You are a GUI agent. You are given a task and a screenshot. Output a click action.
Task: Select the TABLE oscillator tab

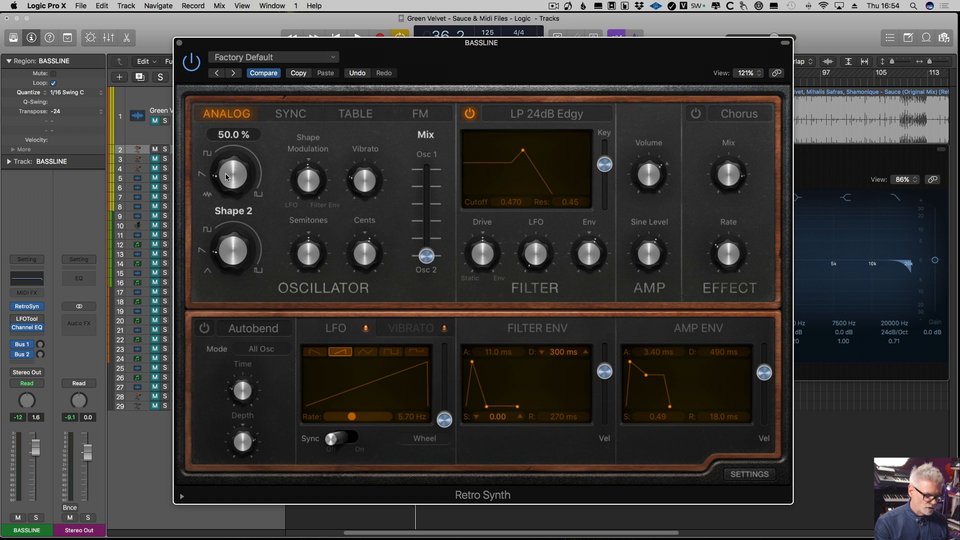coord(355,113)
